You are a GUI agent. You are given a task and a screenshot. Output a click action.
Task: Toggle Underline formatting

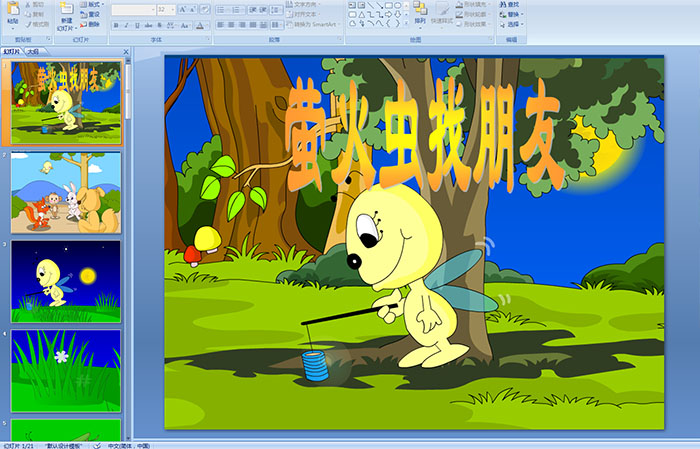[x=137, y=25]
